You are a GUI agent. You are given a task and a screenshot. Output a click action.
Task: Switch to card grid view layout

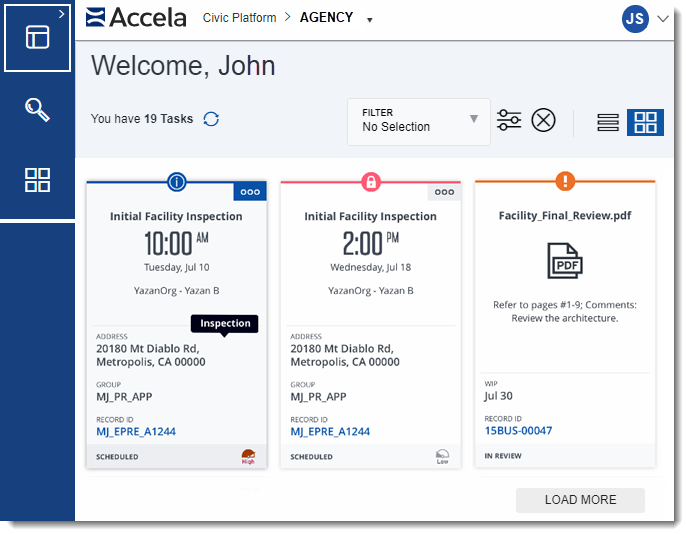tap(645, 122)
